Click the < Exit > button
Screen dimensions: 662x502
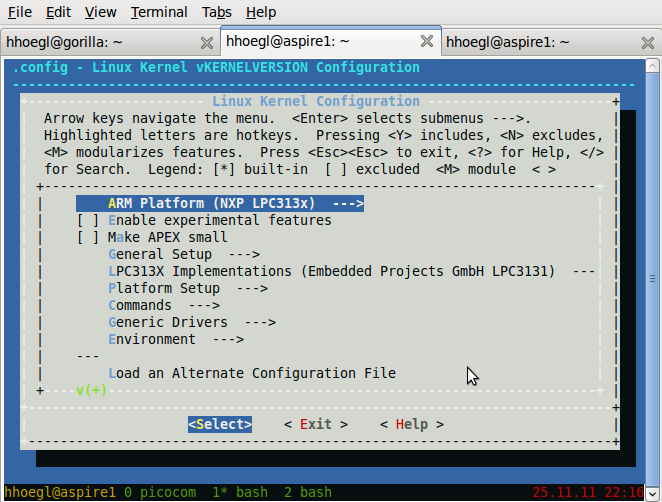pyautogui.click(x=316, y=424)
